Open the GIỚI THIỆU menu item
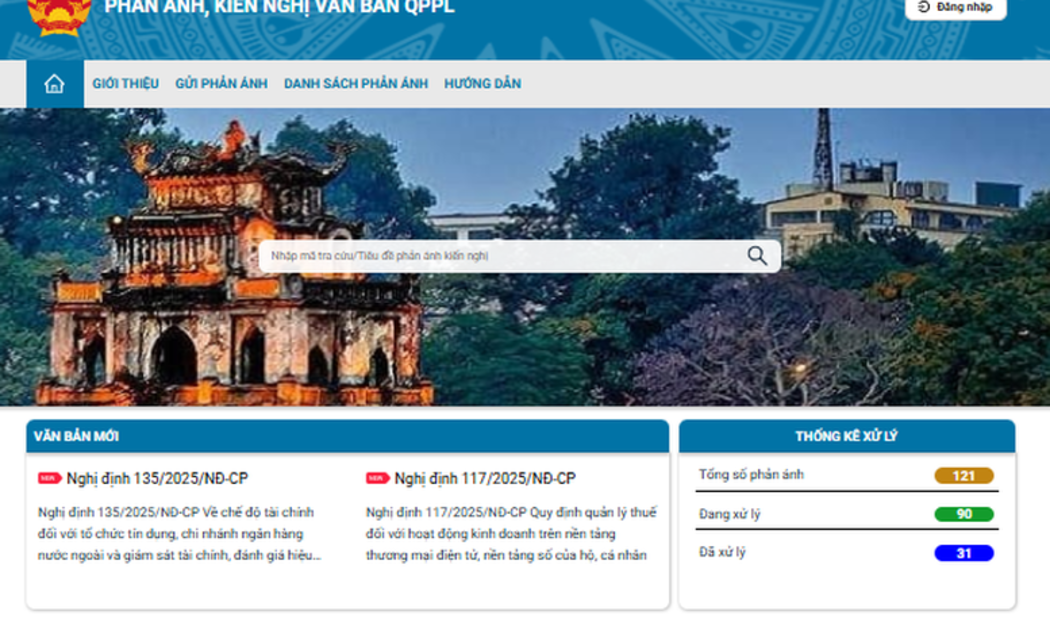 point(125,84)
